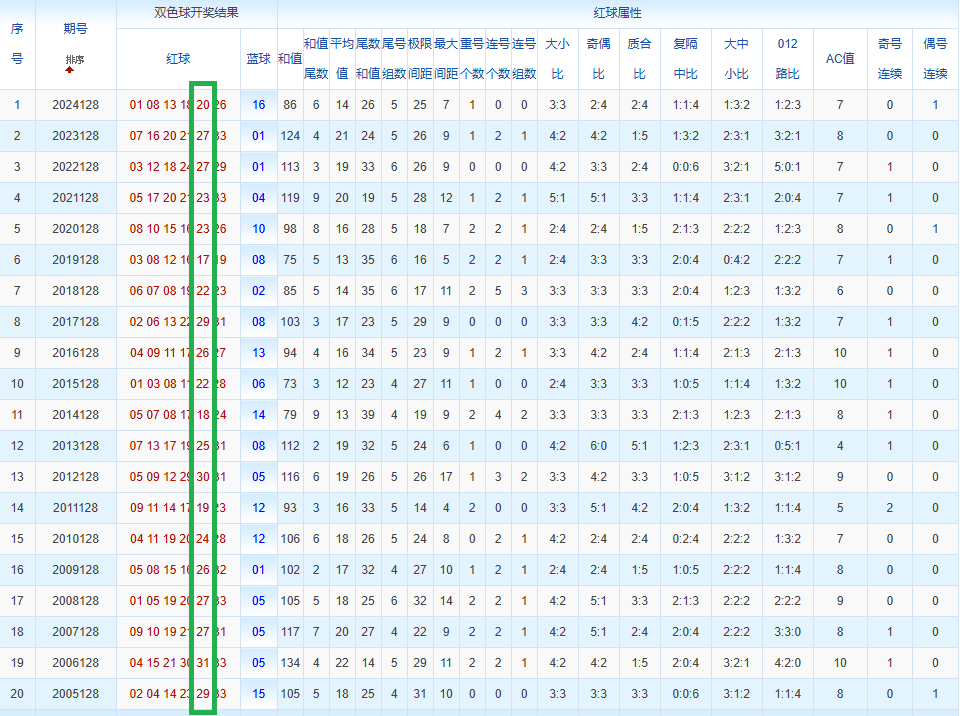Viewport: 964px width, 716px height.
Task: Select period number 2012128
Action: pos(76,477)
